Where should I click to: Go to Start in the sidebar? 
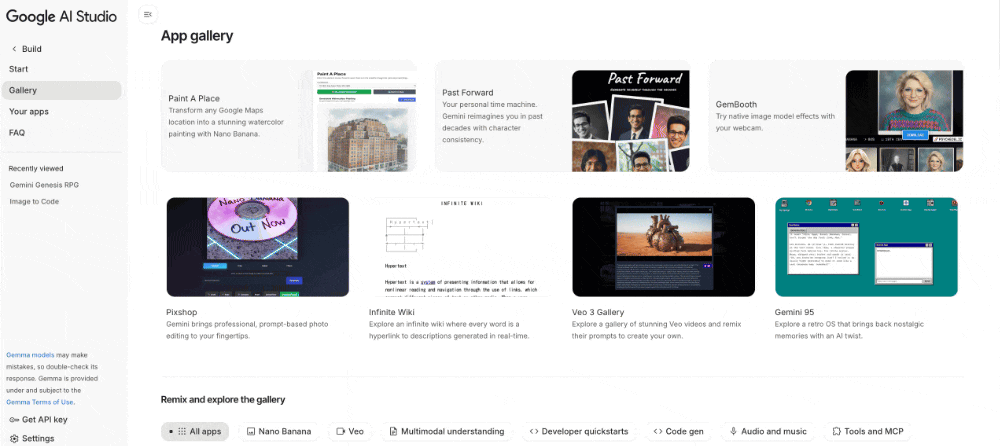[x=19, y=69]
